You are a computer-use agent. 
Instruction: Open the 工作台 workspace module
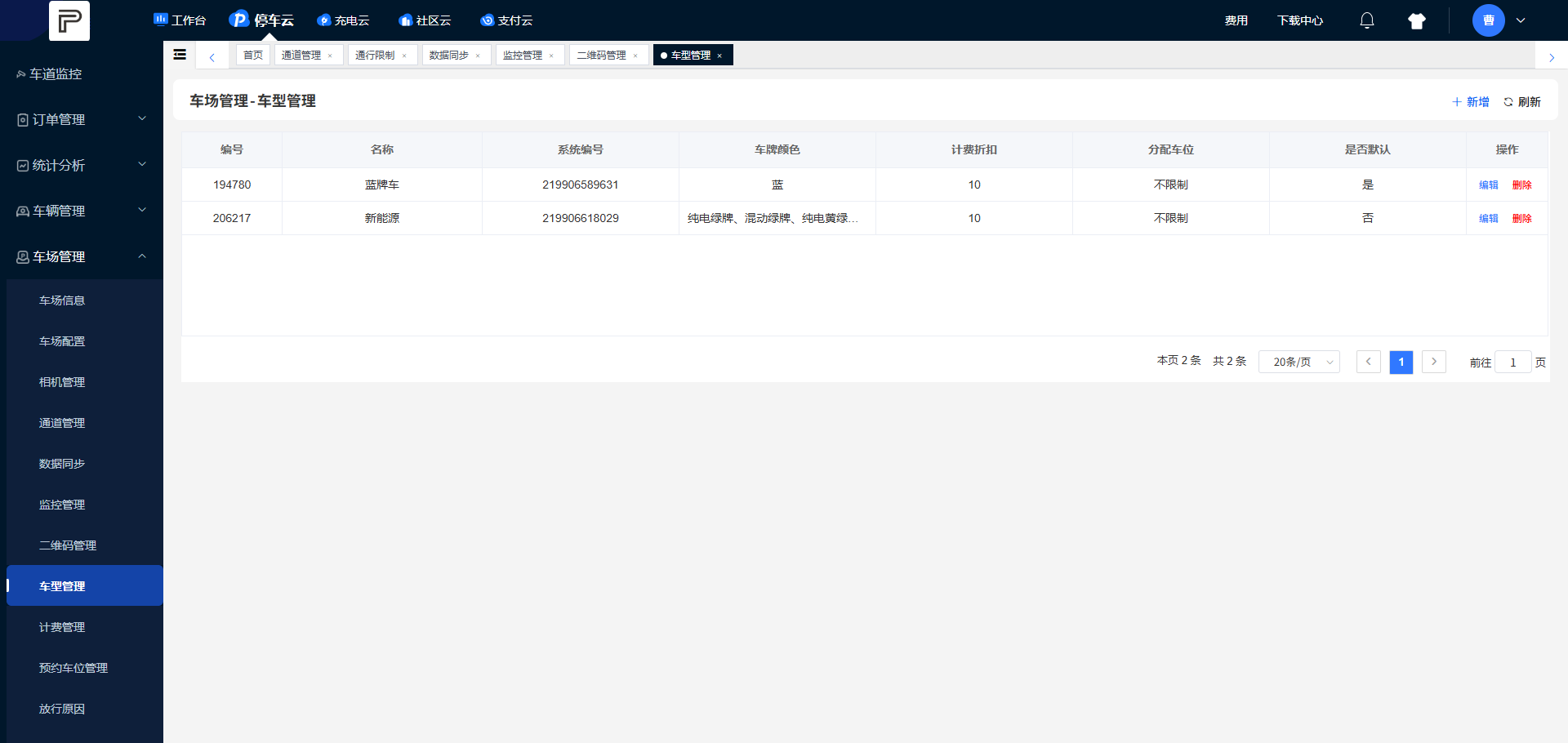[x=180, y=20]
